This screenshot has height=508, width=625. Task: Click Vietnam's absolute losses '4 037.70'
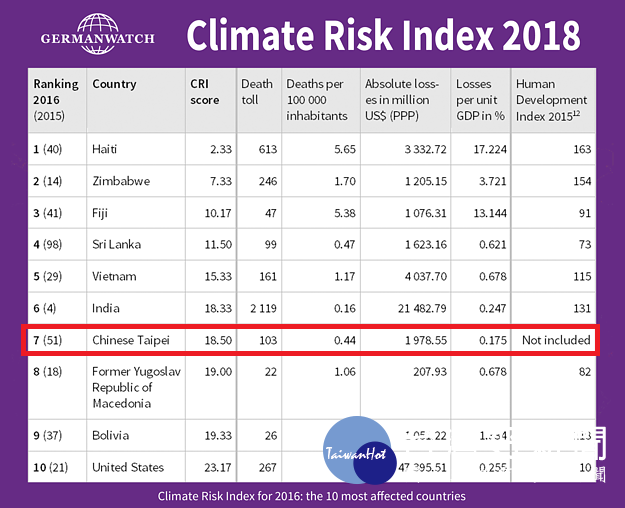point(426,276)
